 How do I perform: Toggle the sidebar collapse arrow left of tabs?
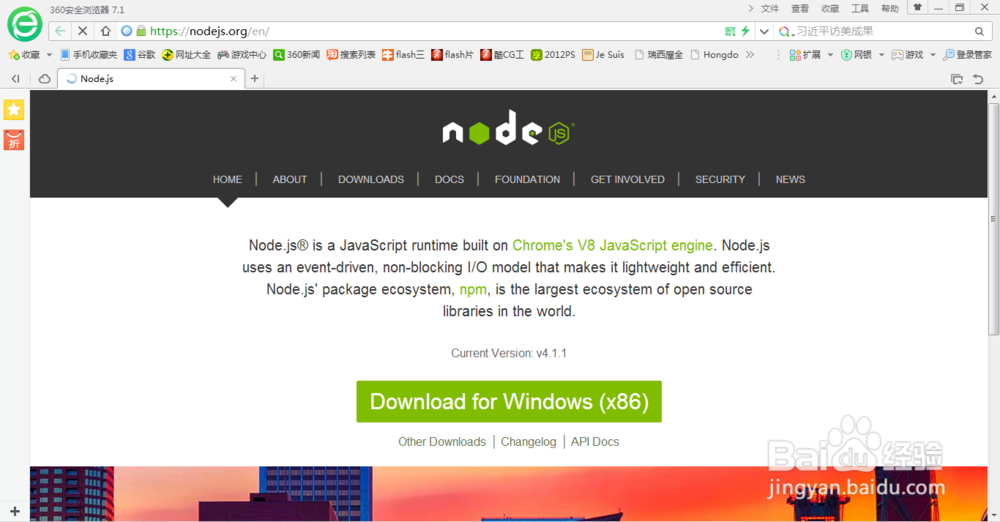click(15, 78)
